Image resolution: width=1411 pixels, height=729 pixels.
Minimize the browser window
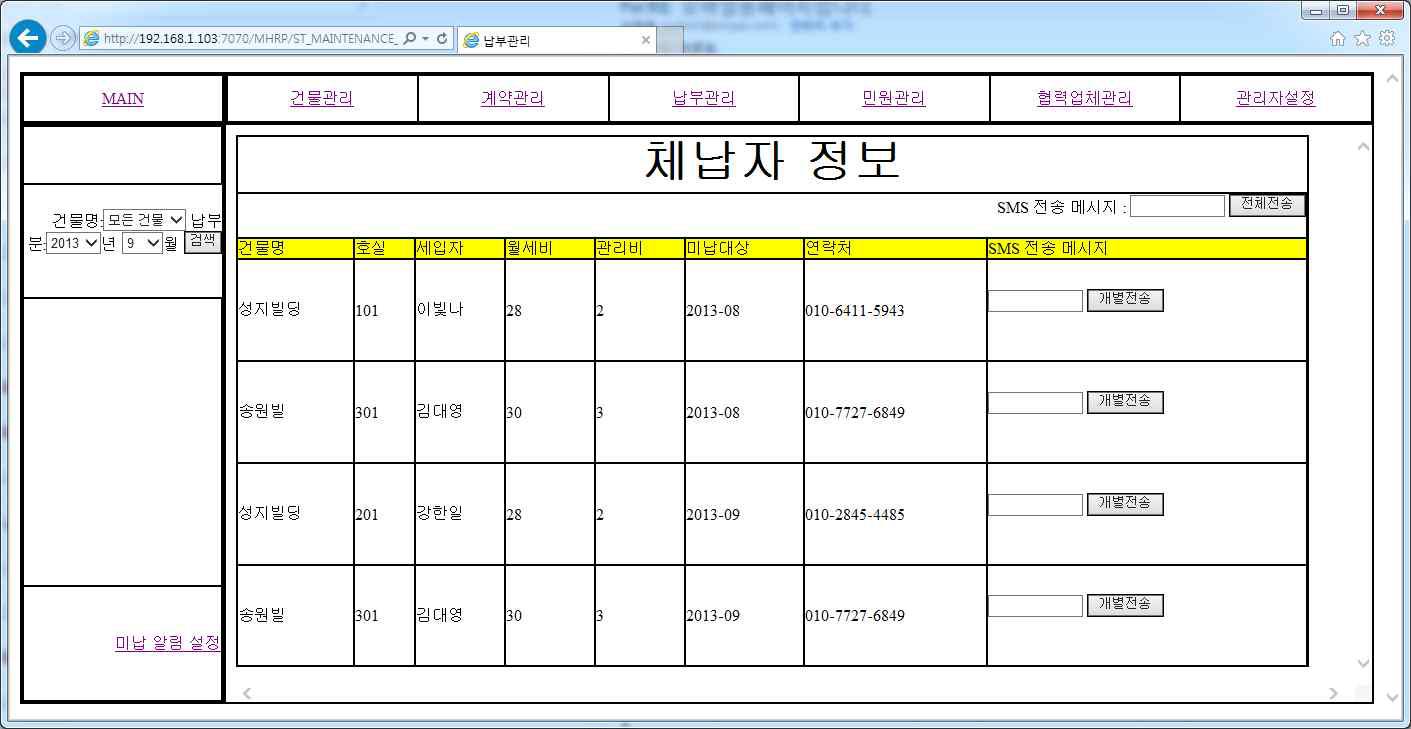tap(1316, 10)
